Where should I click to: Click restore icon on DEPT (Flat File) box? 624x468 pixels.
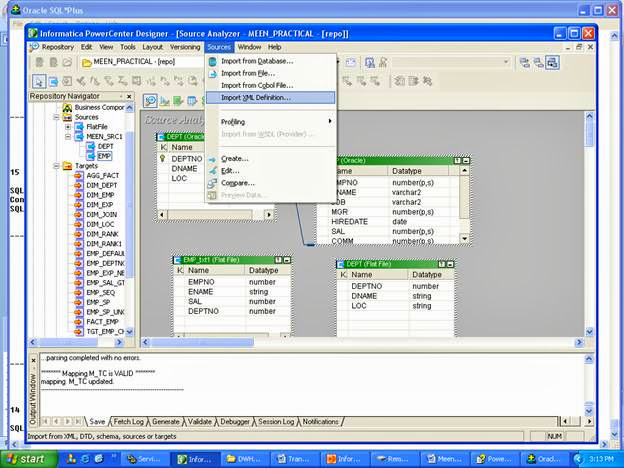[x=442, y=264]
